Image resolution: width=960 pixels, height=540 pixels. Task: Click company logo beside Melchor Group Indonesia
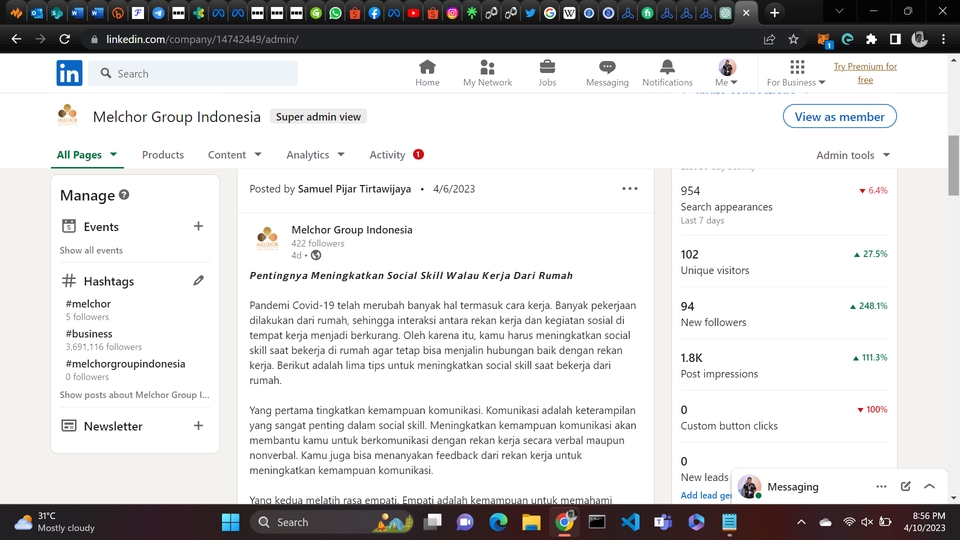pos(67,116)
